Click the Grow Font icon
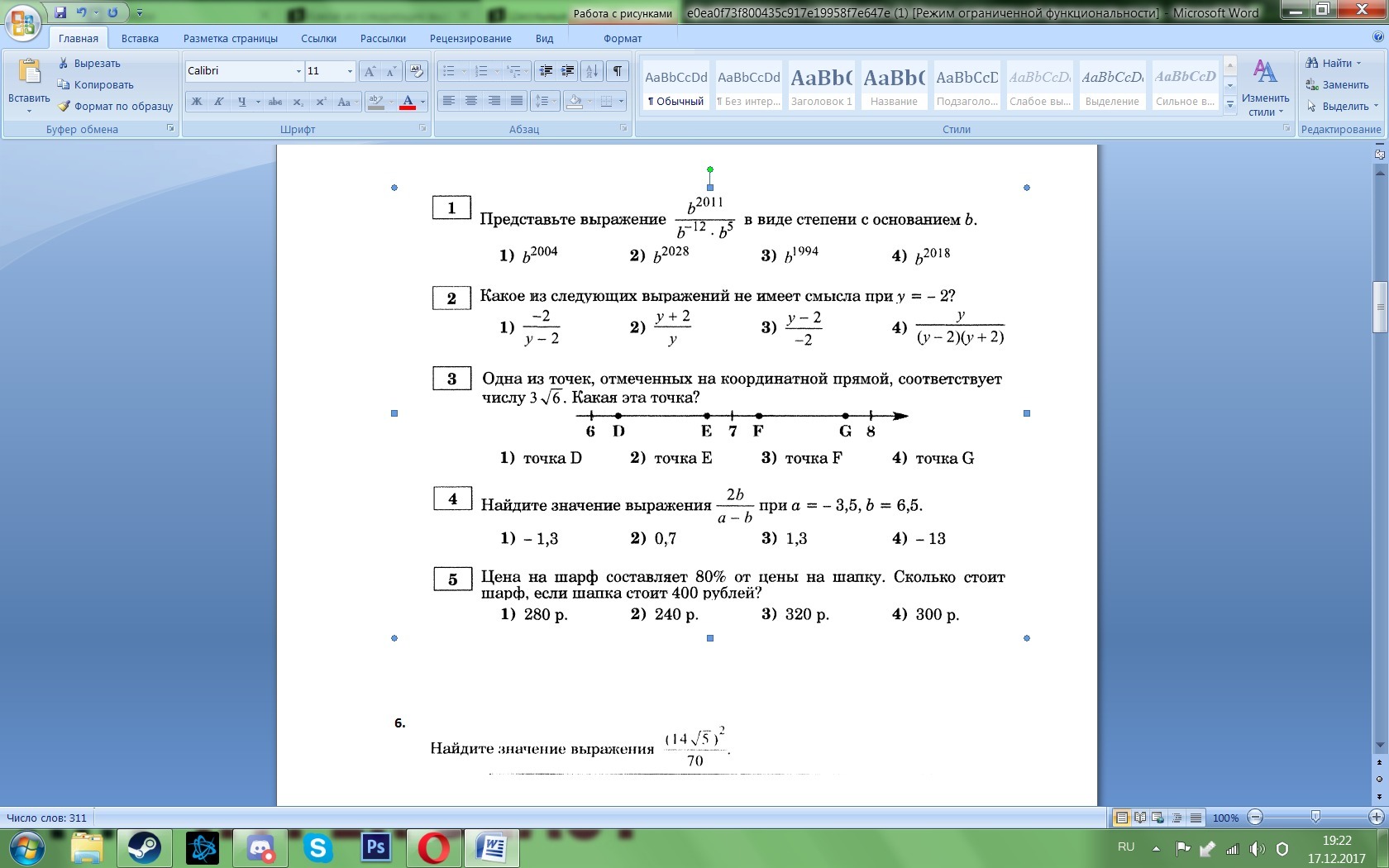 coord(370,71)
